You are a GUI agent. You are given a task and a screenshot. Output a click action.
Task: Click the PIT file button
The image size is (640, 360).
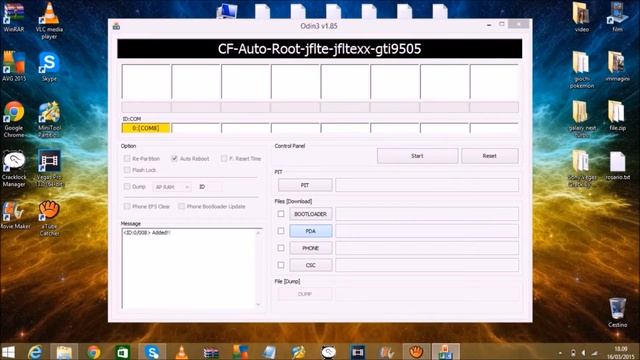click(305, 185)
